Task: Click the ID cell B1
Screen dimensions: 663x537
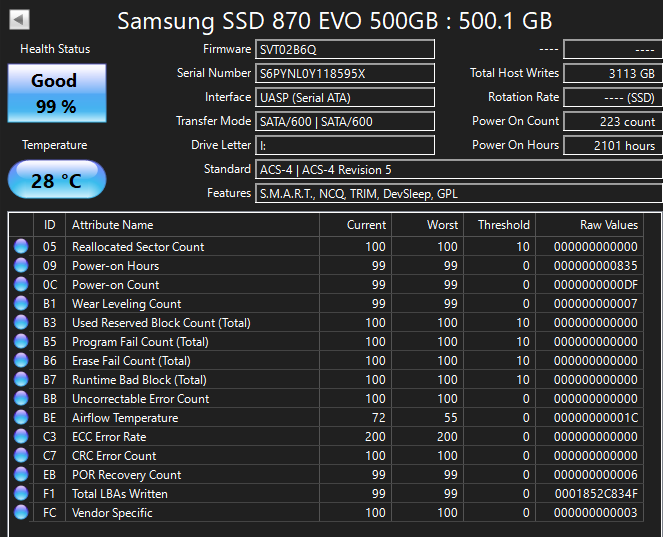Action: (49, 304)
